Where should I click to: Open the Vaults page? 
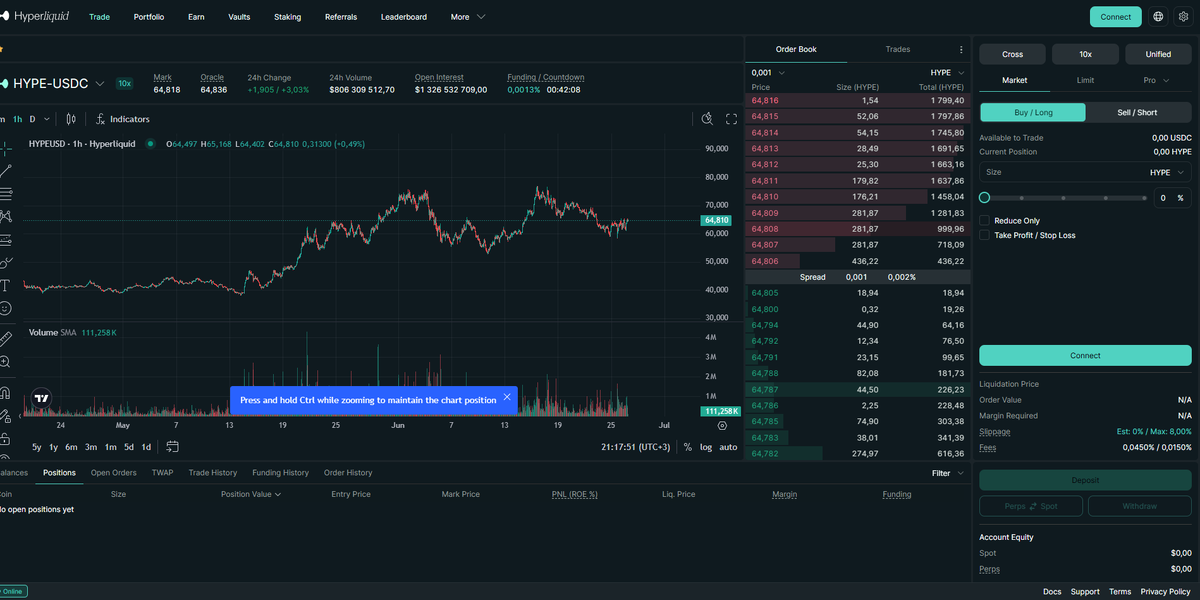(239, 17)
